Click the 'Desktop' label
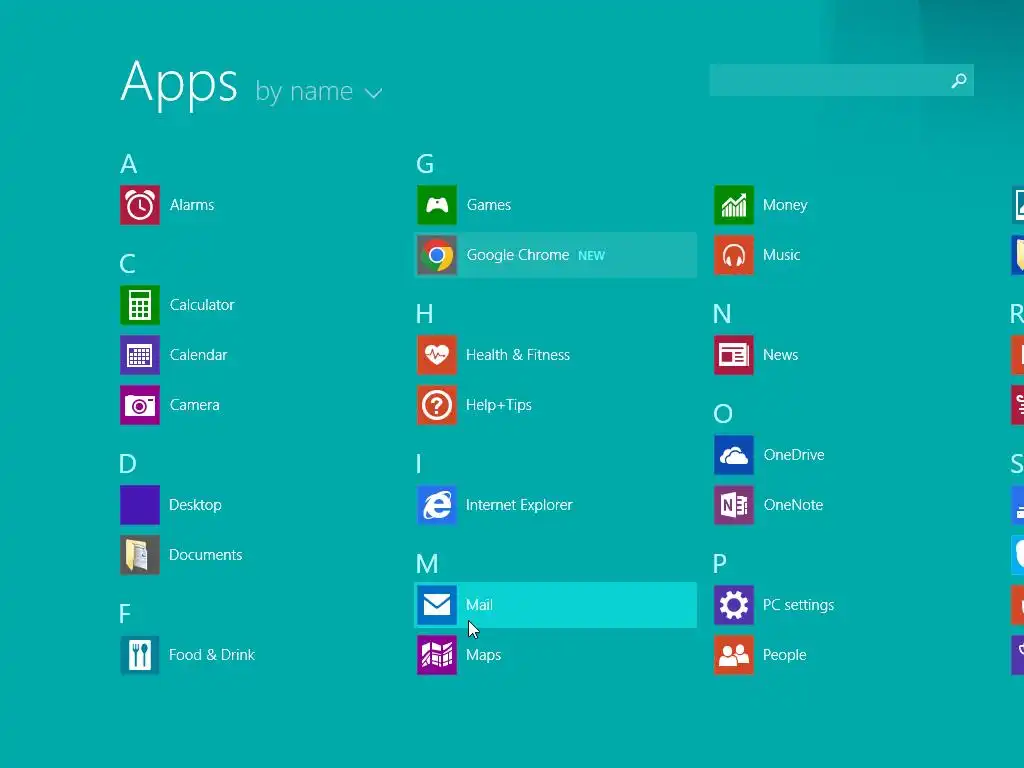1024x768 pixels. tap(195, 505)
